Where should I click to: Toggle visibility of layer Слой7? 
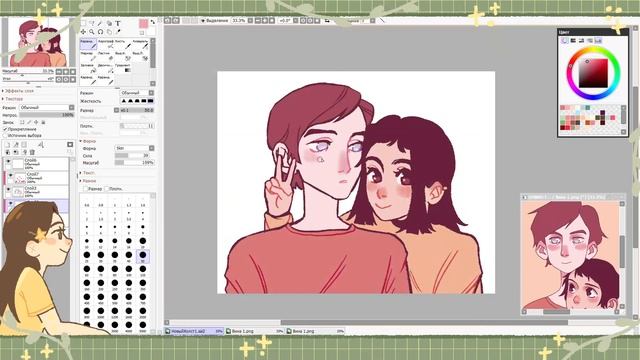11,175
